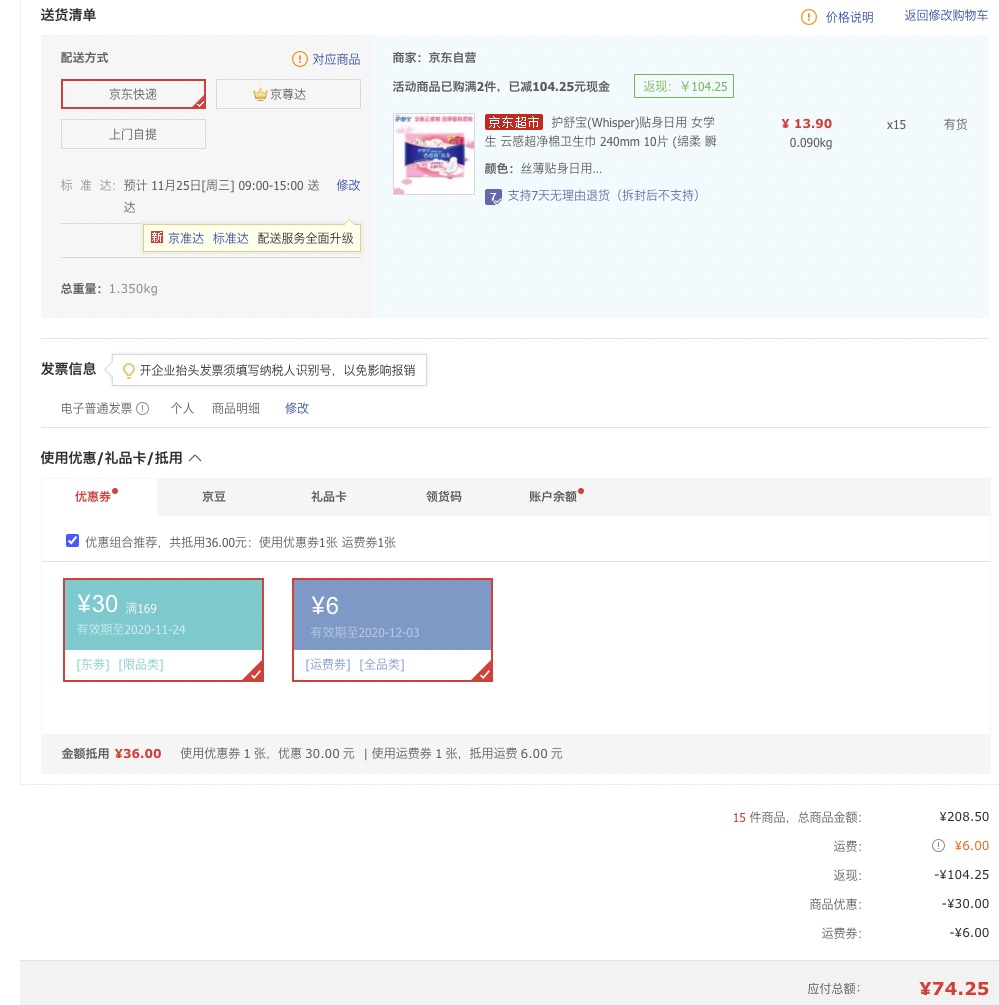
Task: Click the 对应商品 link
Action: tap(336, 59)
